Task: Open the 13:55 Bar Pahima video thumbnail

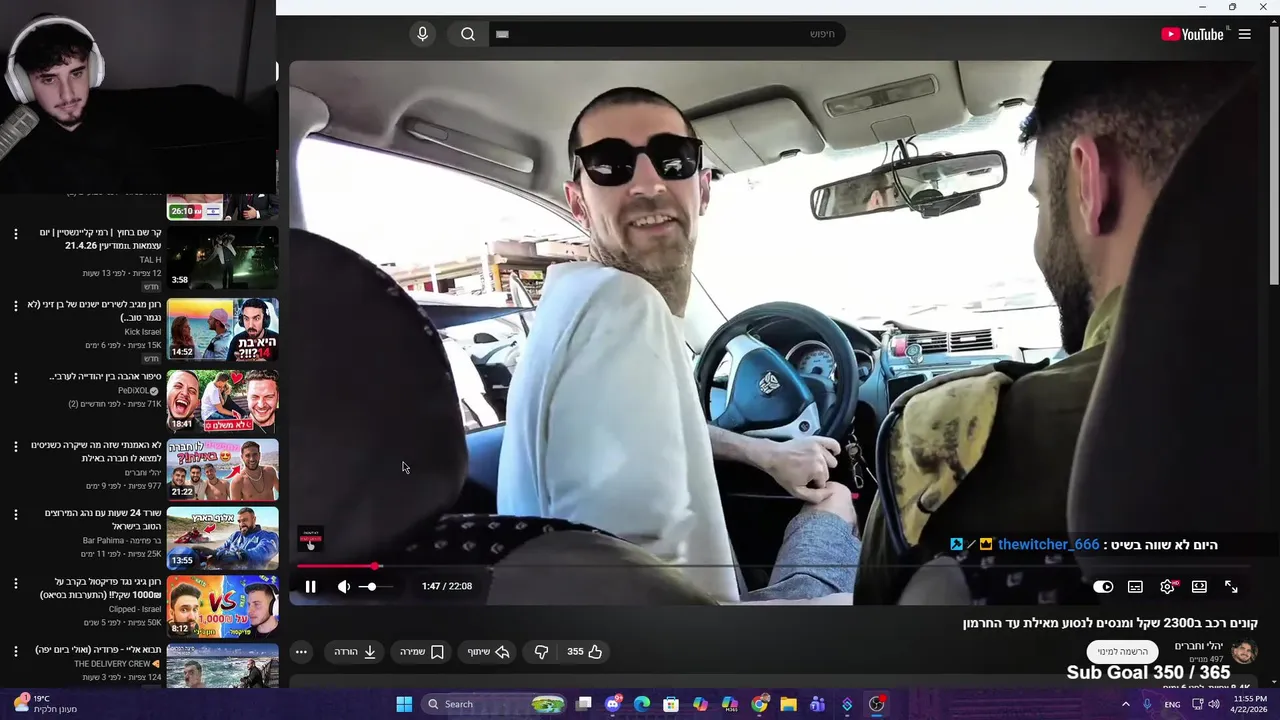Action: pyautogui.click(x=222, y=538)
